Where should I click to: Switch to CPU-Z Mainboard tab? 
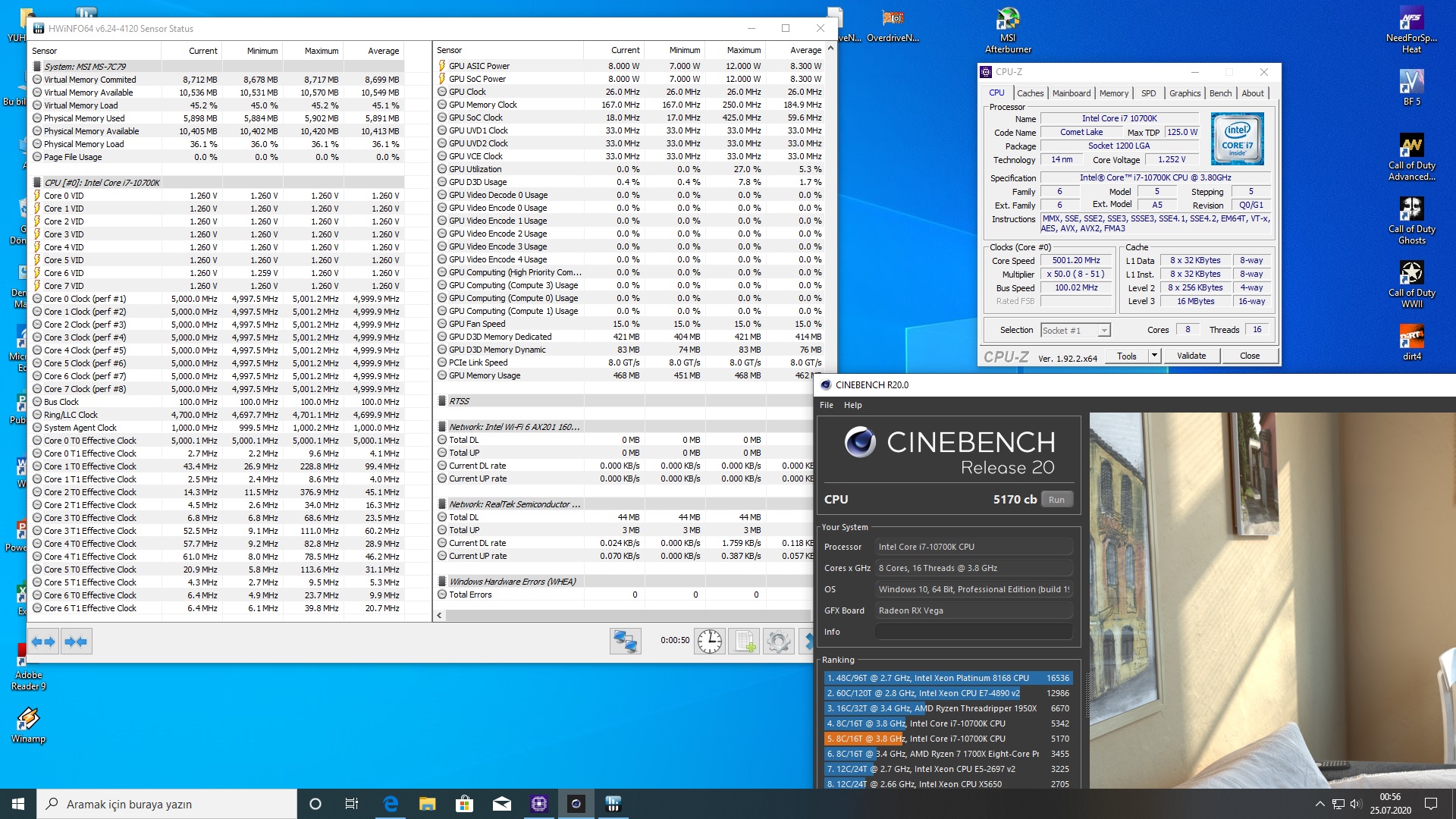(1071, 93)
